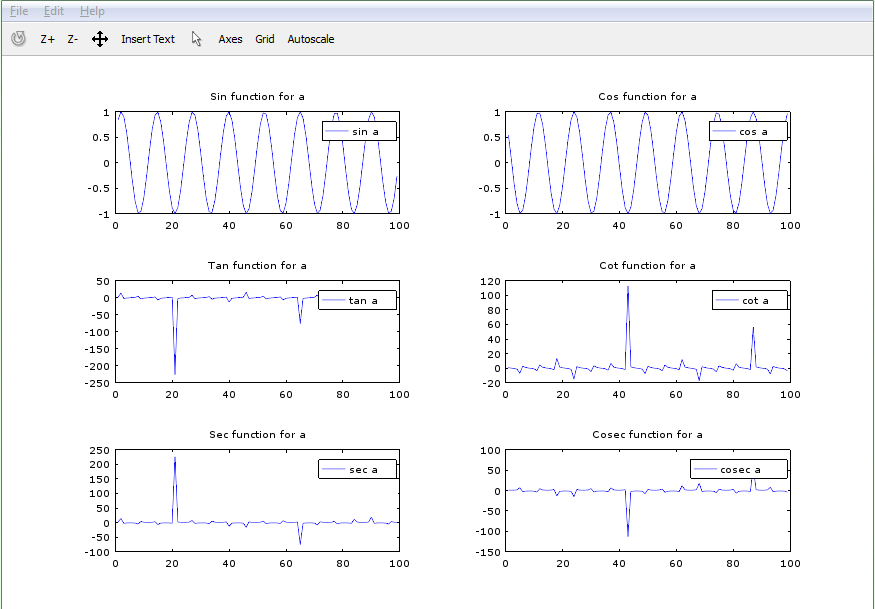
Task: Click the 'sin a' legend box
Action: point(359,131)
